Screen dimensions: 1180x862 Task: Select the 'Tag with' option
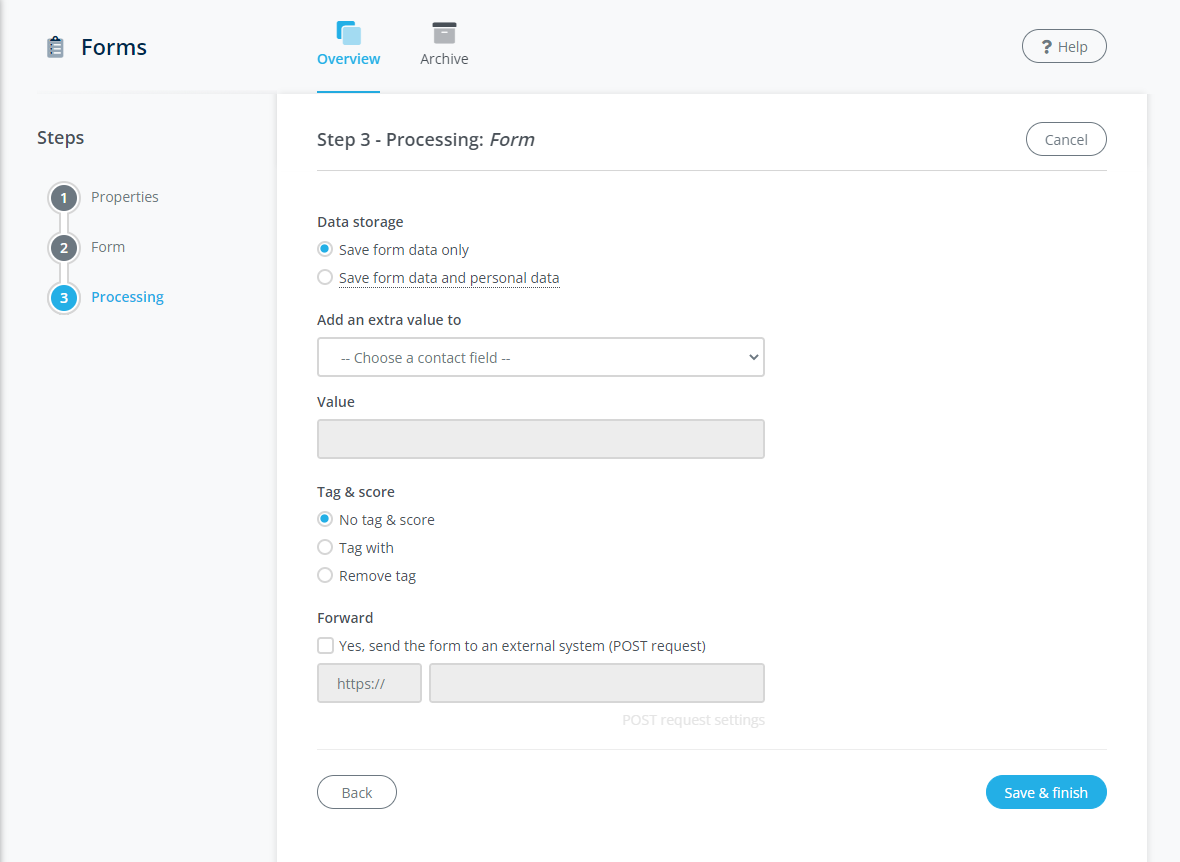[x=325, y=548]
